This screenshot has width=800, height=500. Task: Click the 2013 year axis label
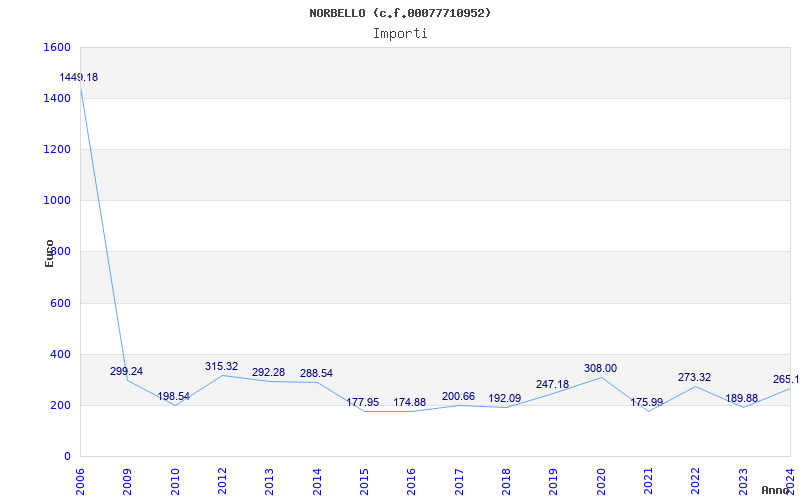[269, 482]
